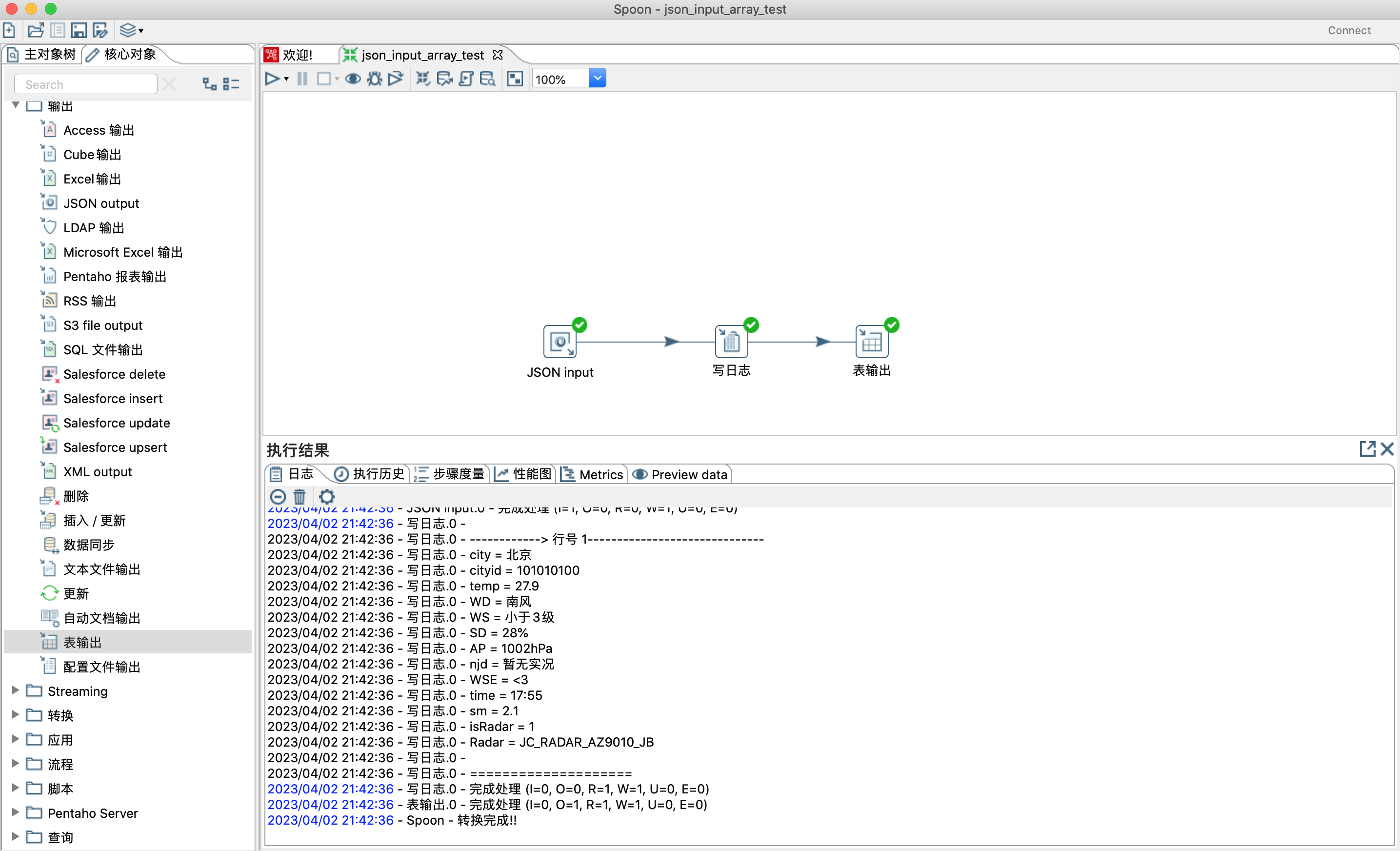Switch to the 主对象树 tab
Image resolution: width=1400 pixels, height=851 pixels.
tap(42, 54)
